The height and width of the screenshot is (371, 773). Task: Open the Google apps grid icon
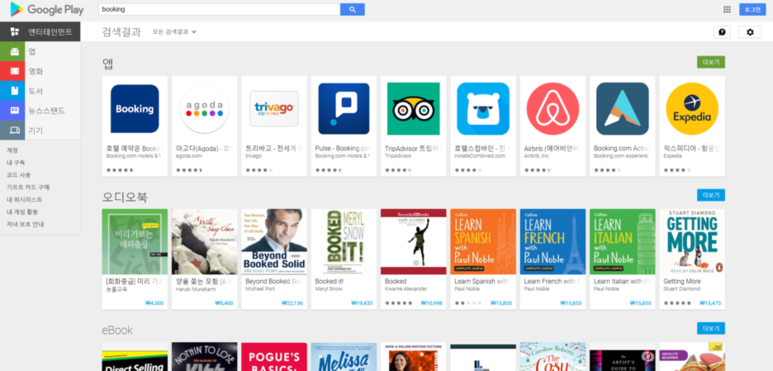727,9
